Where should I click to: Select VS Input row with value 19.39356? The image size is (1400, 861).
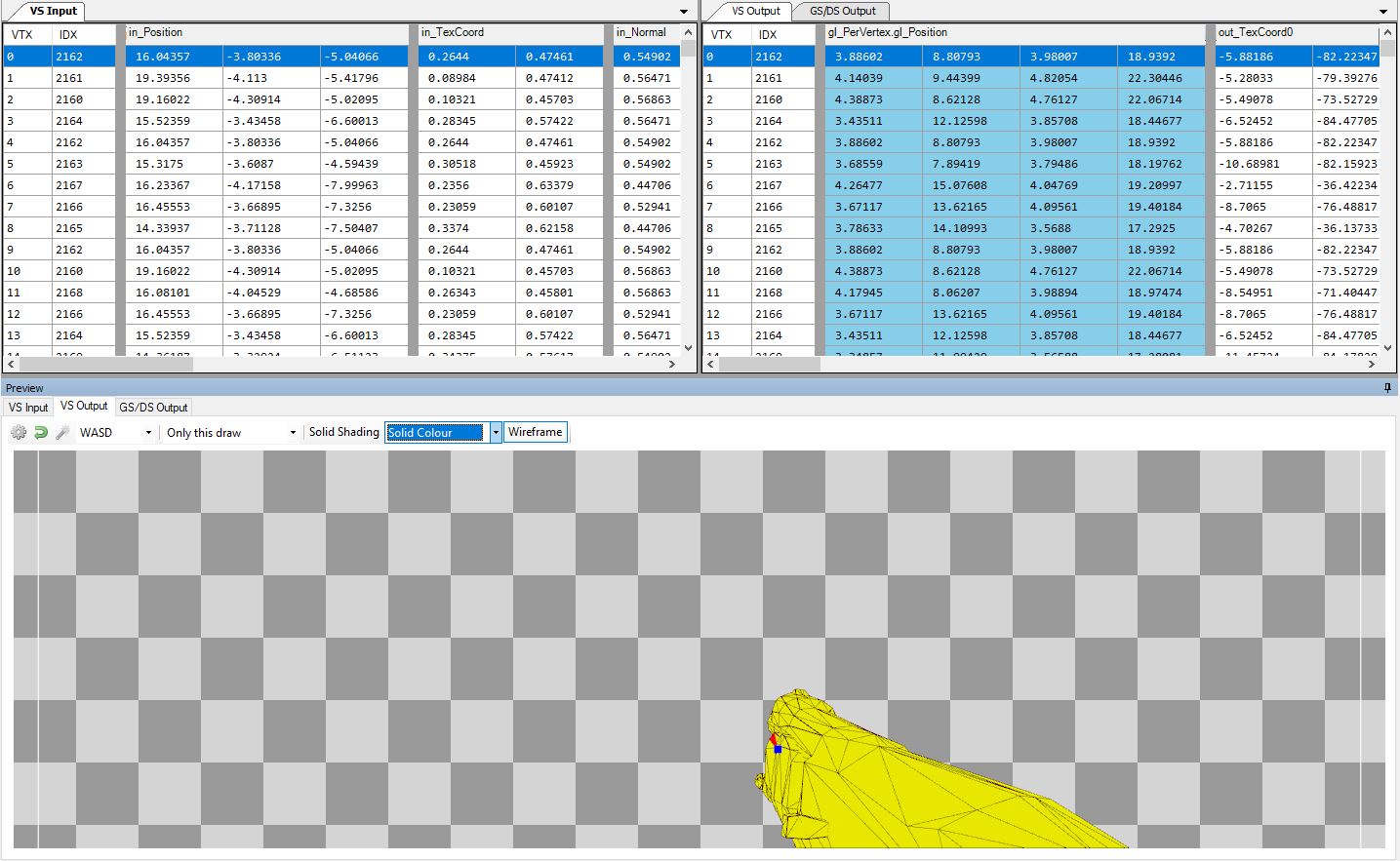351,78
